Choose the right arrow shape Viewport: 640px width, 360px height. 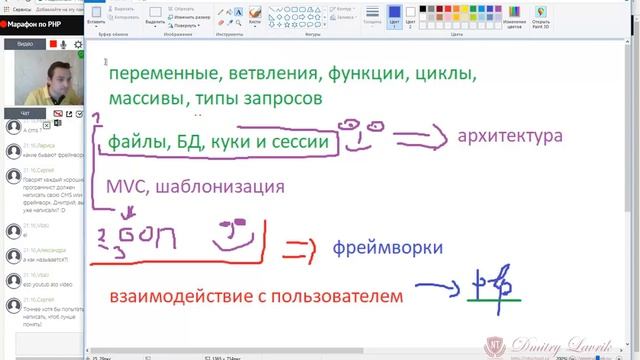click(x=302, y=17)
